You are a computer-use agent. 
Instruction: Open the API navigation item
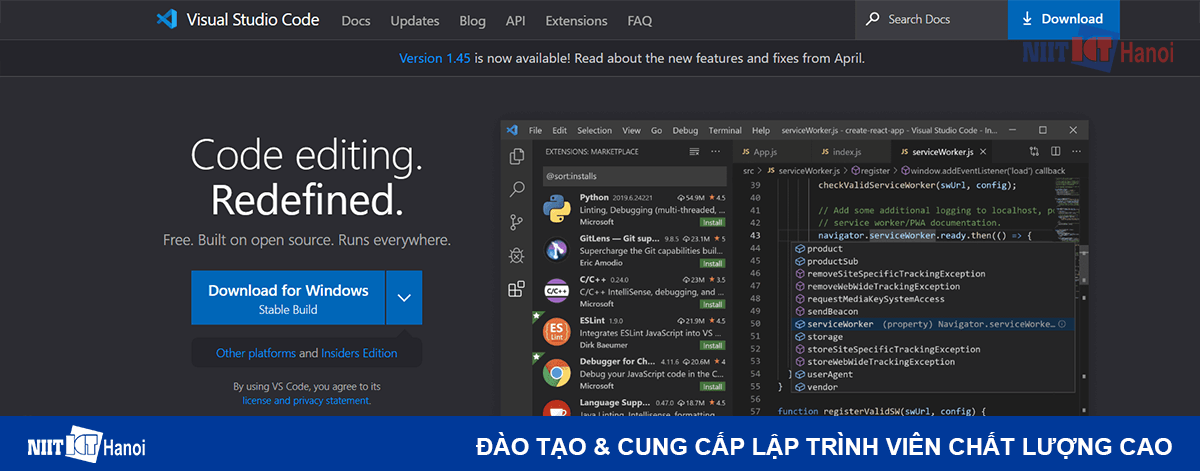[515, 20]
